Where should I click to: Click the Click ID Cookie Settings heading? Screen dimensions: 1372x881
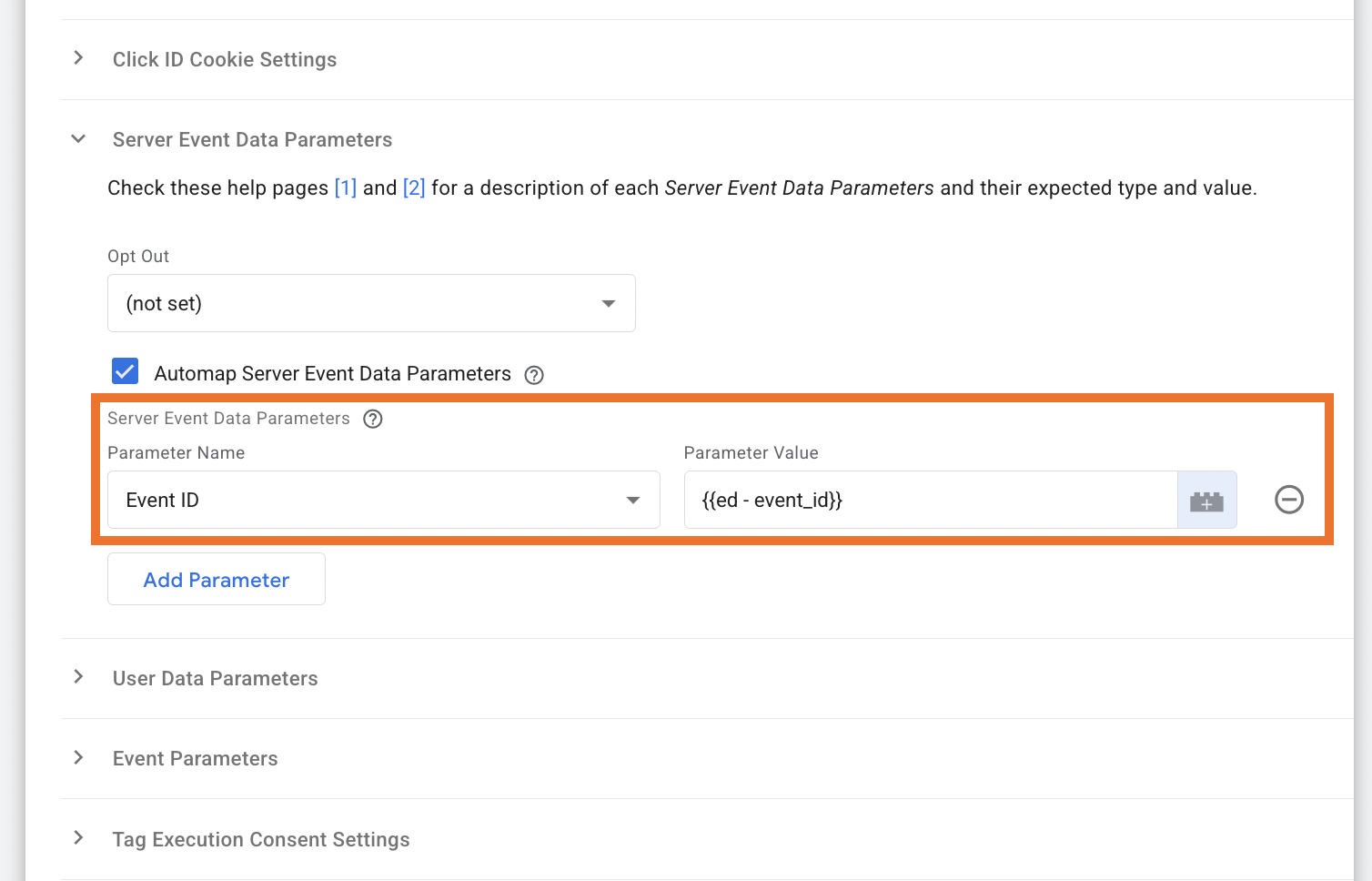coord(225,59)
